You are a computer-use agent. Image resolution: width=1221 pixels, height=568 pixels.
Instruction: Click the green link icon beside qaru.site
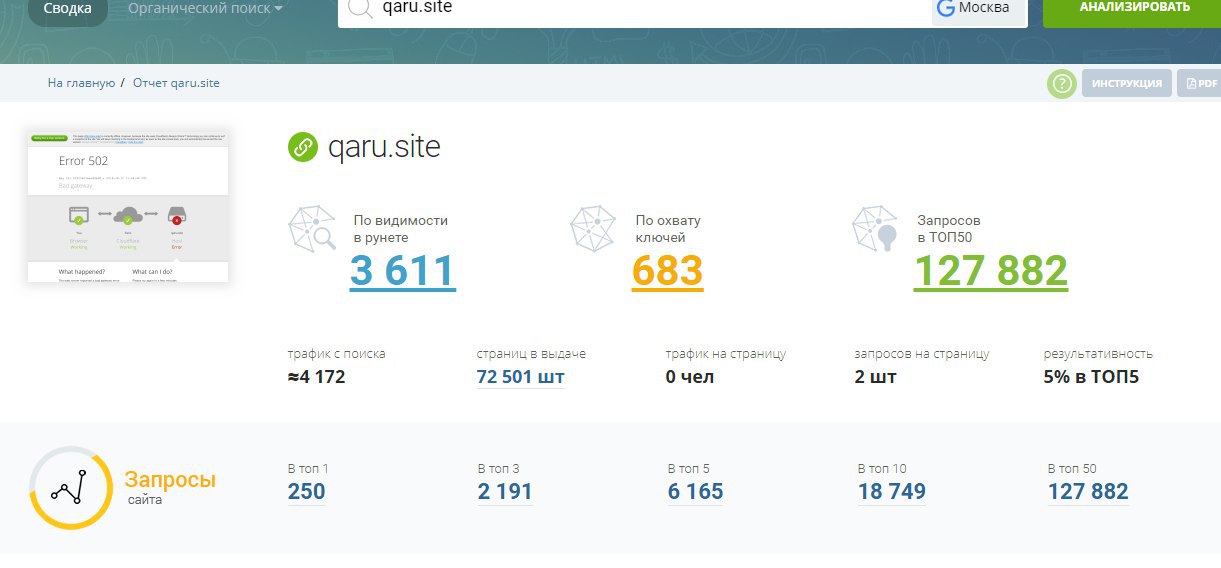pyautogui.click(x=302, y=147)
